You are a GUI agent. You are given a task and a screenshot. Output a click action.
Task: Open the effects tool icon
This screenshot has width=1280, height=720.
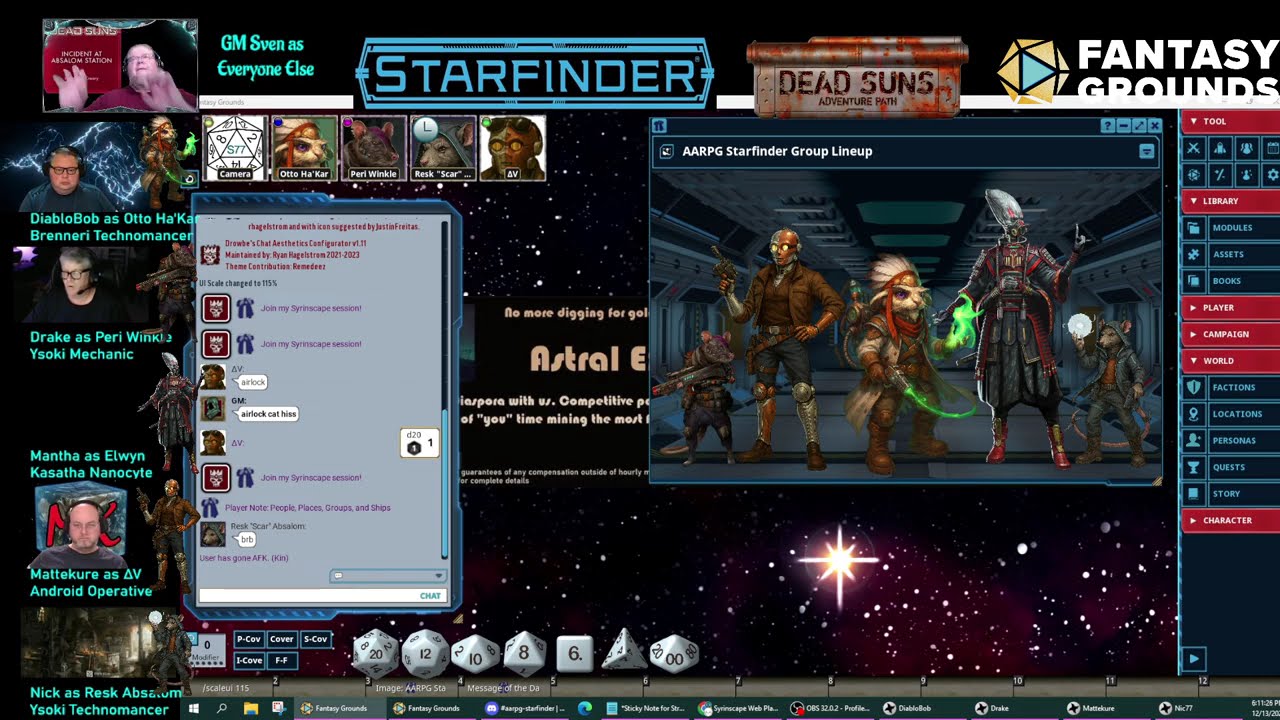click(1246, 174)
